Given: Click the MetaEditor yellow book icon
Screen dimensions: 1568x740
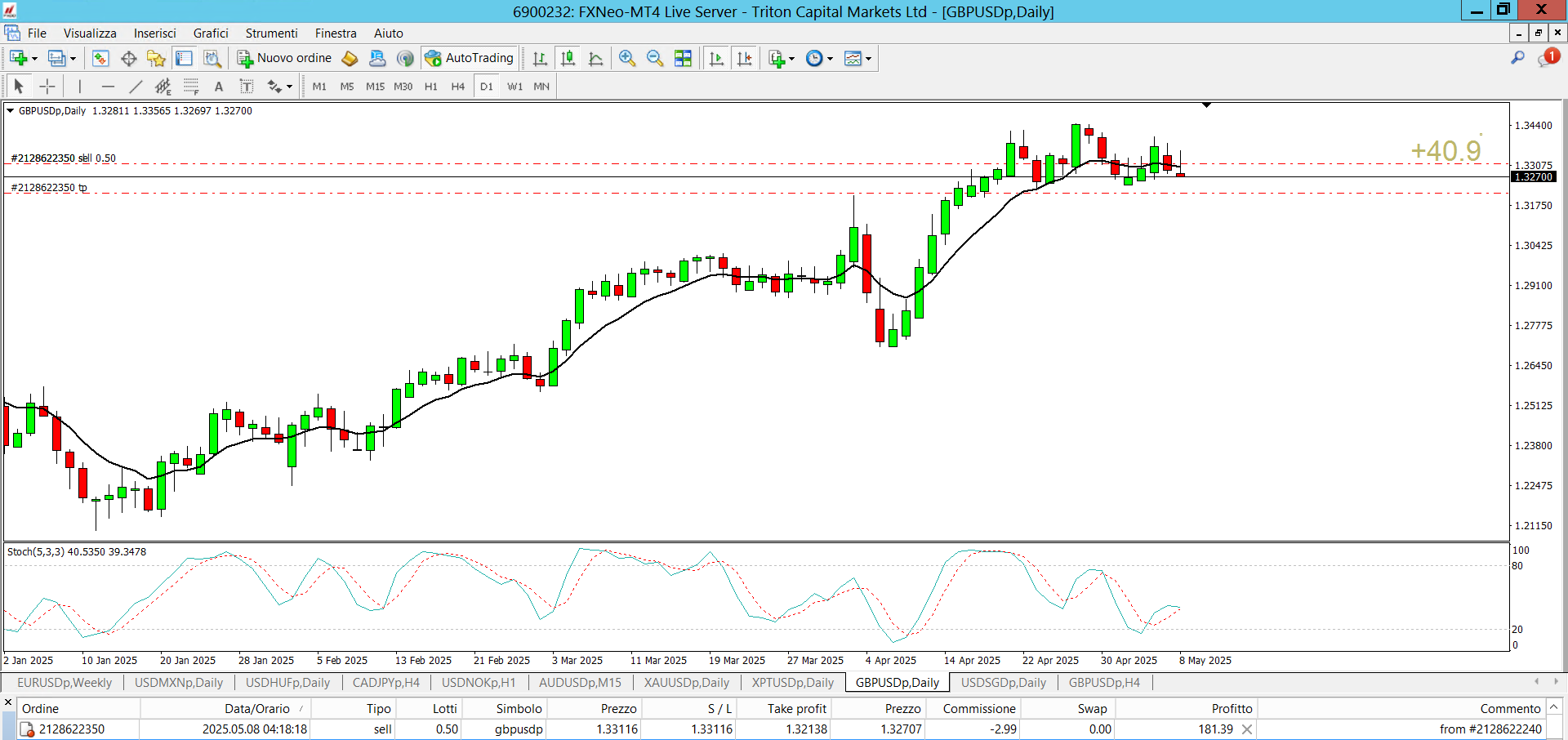Looking at the screenshot, I should (x=350, y=58).
